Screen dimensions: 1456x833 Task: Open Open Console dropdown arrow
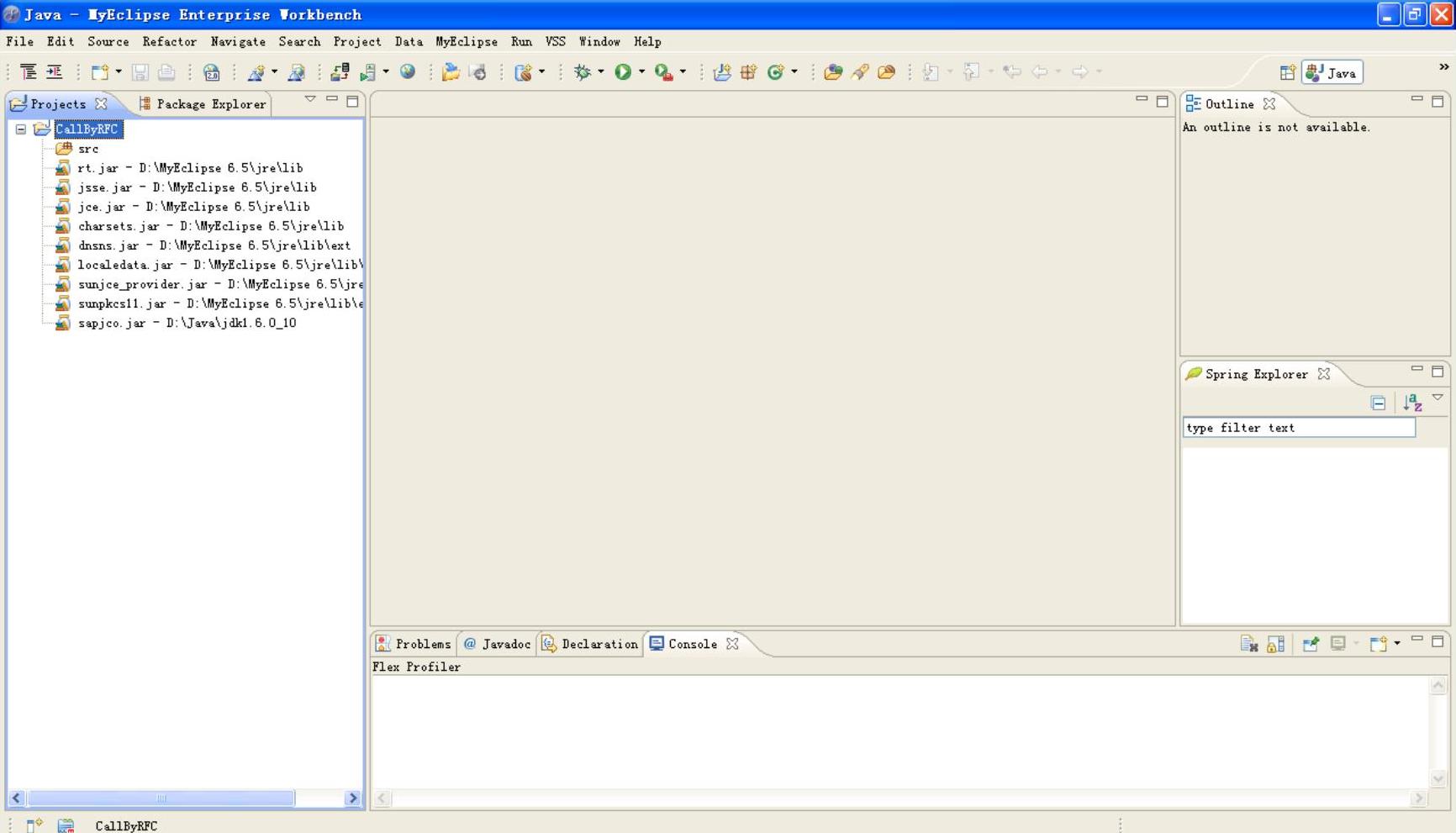click(1397, 644)
